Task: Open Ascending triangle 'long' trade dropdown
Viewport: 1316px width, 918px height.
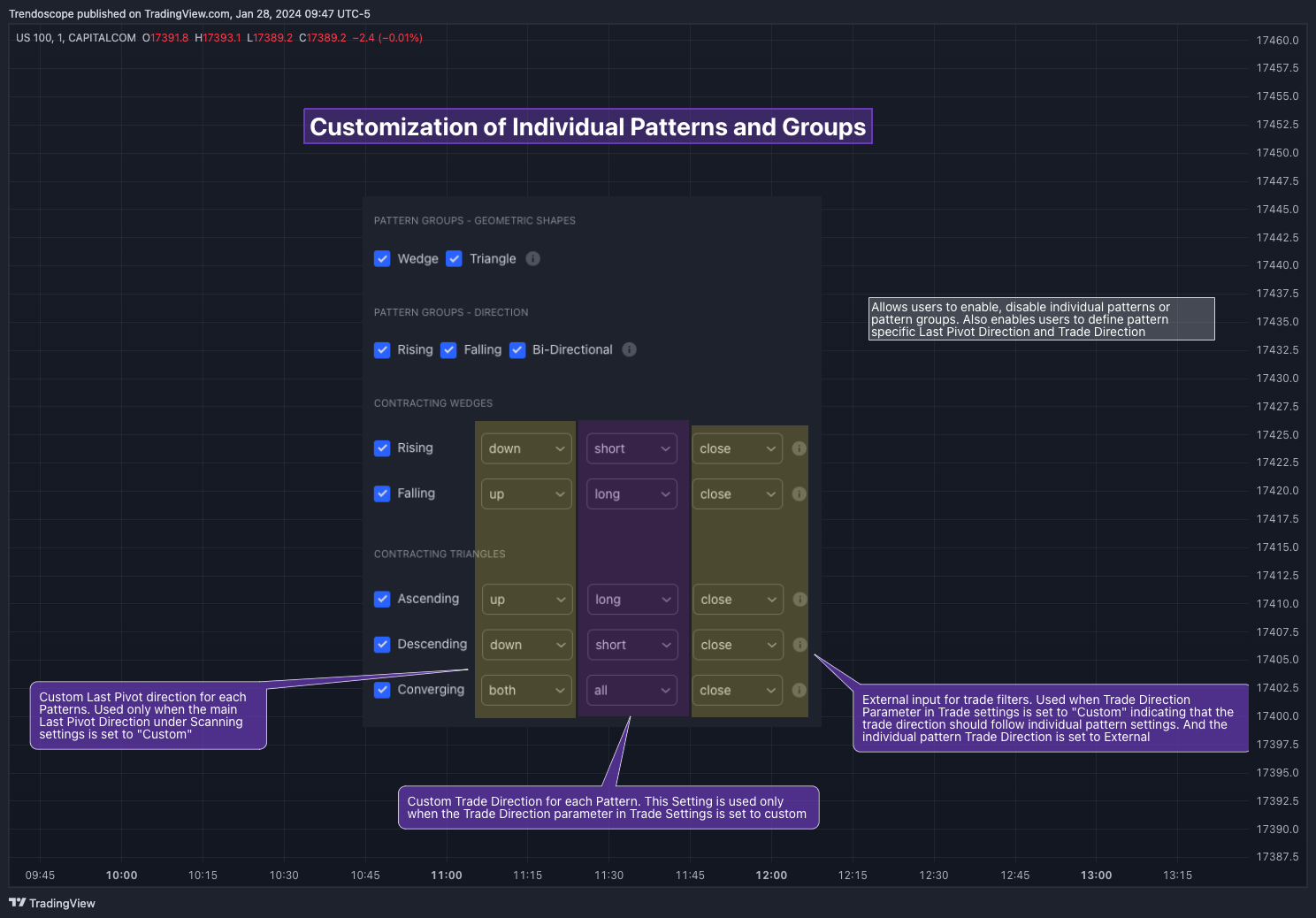Action: click(632, 599)
